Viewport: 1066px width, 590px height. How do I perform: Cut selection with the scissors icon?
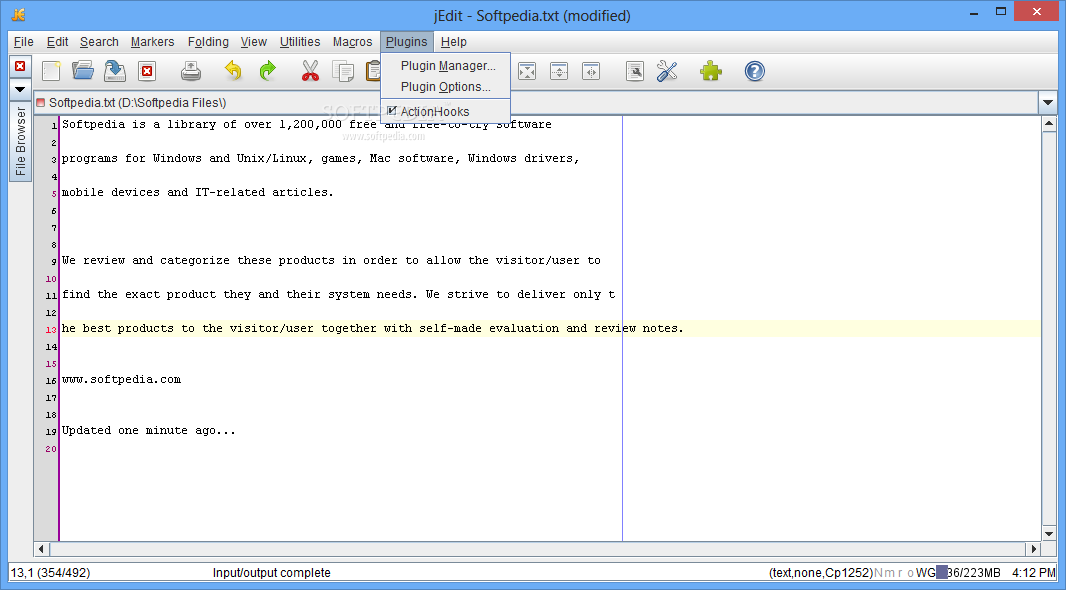pos(310,71)
